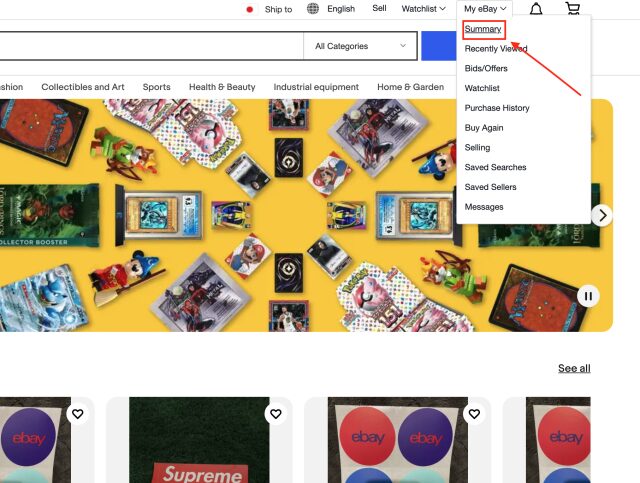The width and height of the screenshot is (640, 483).
Task: Open the shopping cart icon
Action: point(573,8)
